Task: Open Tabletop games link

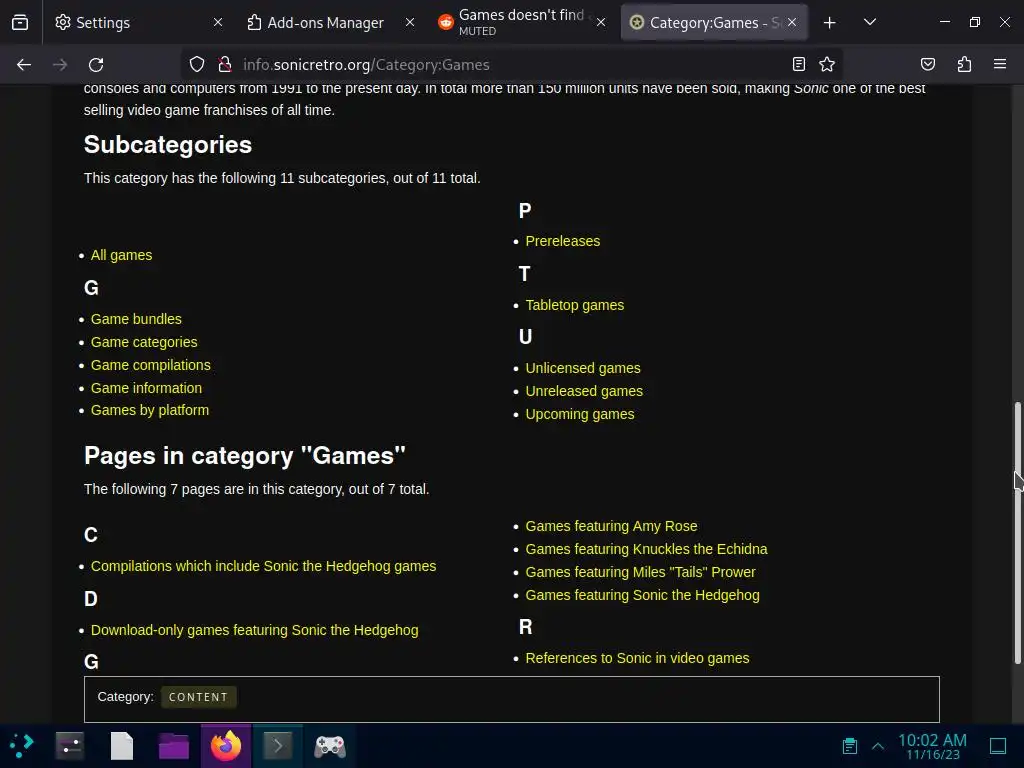Action: (575, 305)
